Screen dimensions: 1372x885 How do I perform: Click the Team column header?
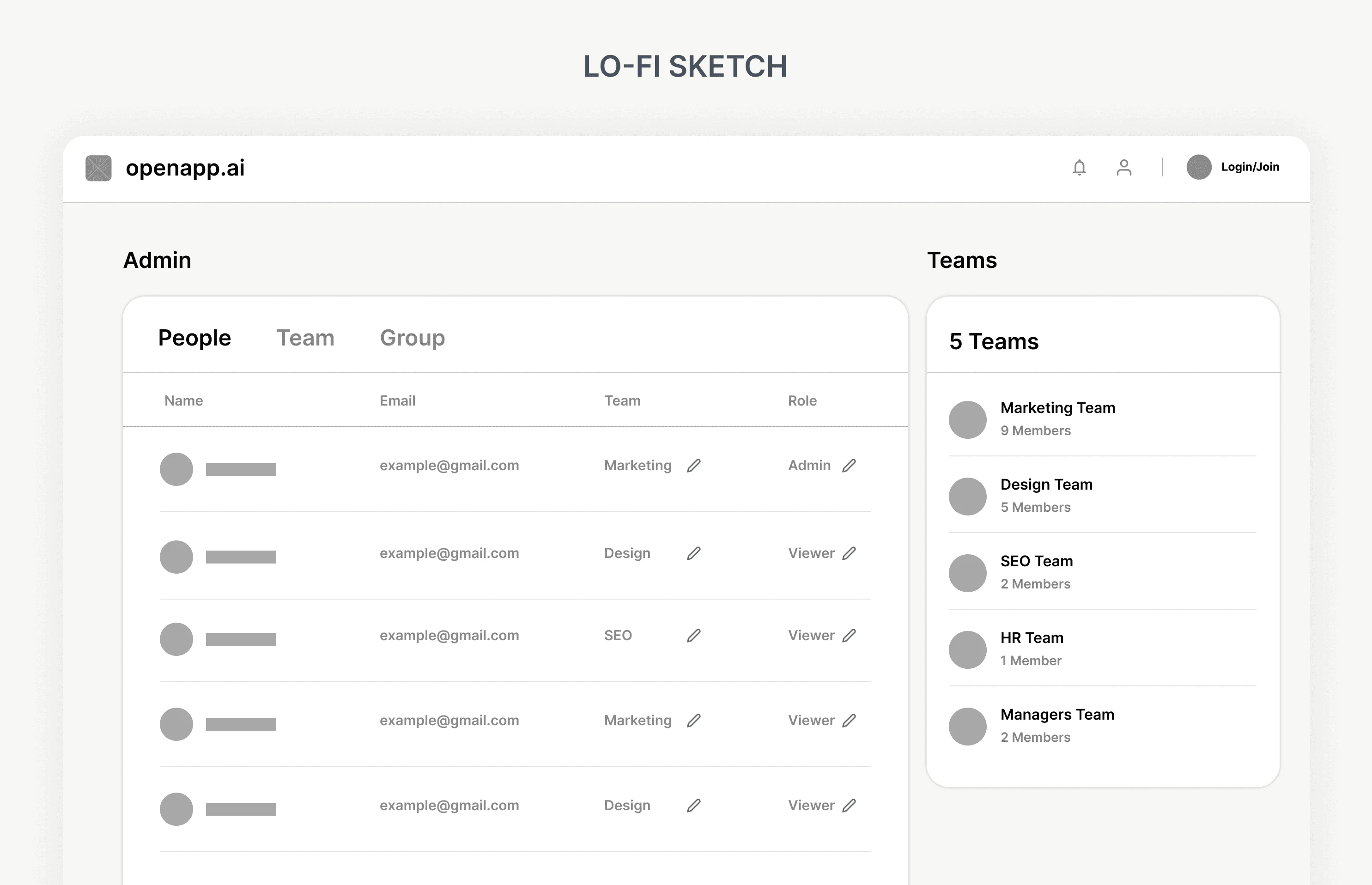click(x=622, y=400)
